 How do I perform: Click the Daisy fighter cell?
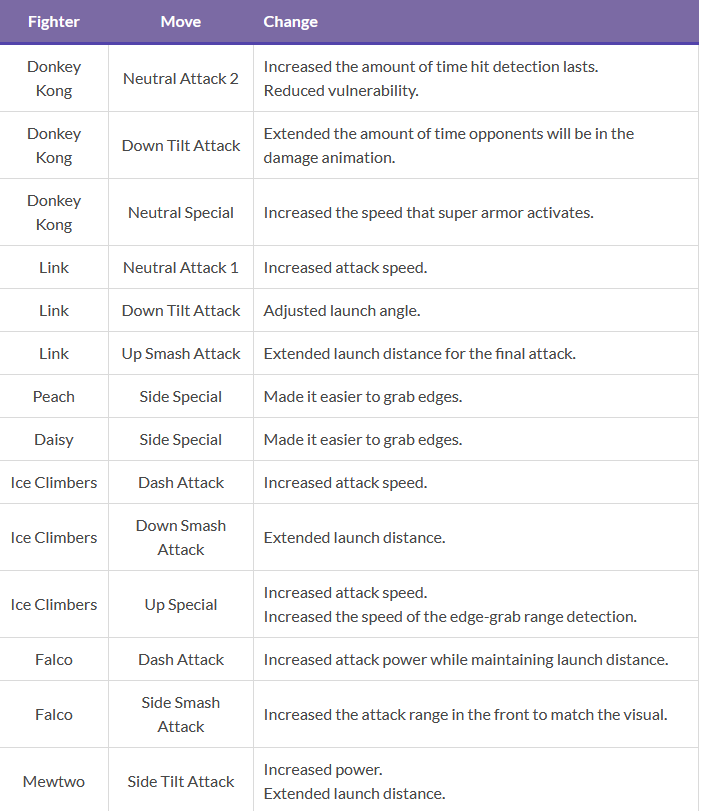54,439
